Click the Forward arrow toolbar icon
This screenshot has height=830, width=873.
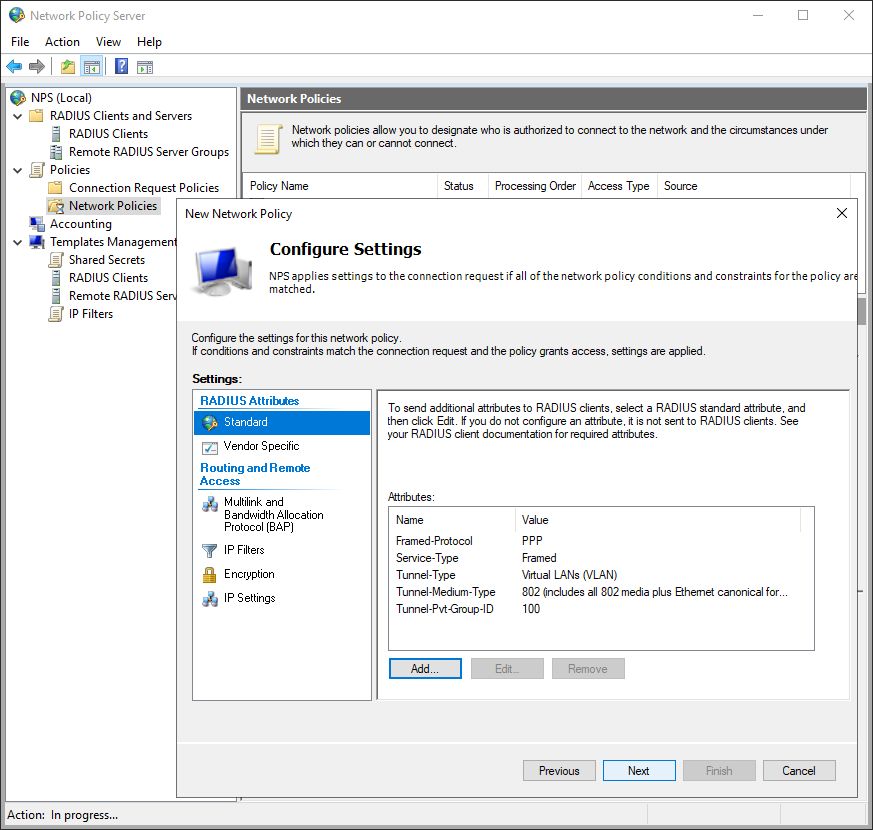pyautogui.click(x=37, y=67)
